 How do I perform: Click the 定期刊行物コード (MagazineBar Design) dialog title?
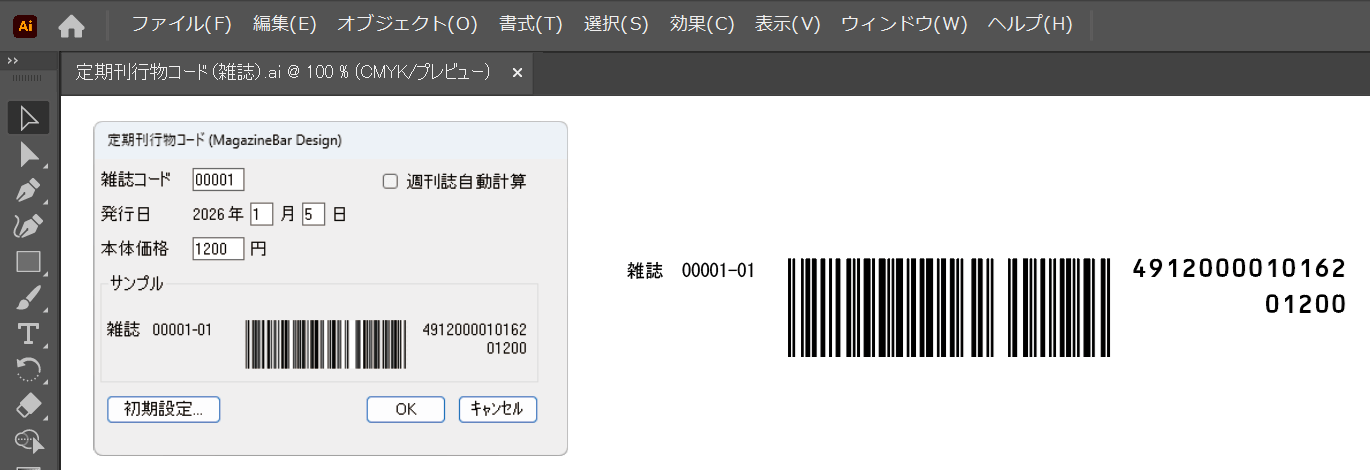point(225,141)
